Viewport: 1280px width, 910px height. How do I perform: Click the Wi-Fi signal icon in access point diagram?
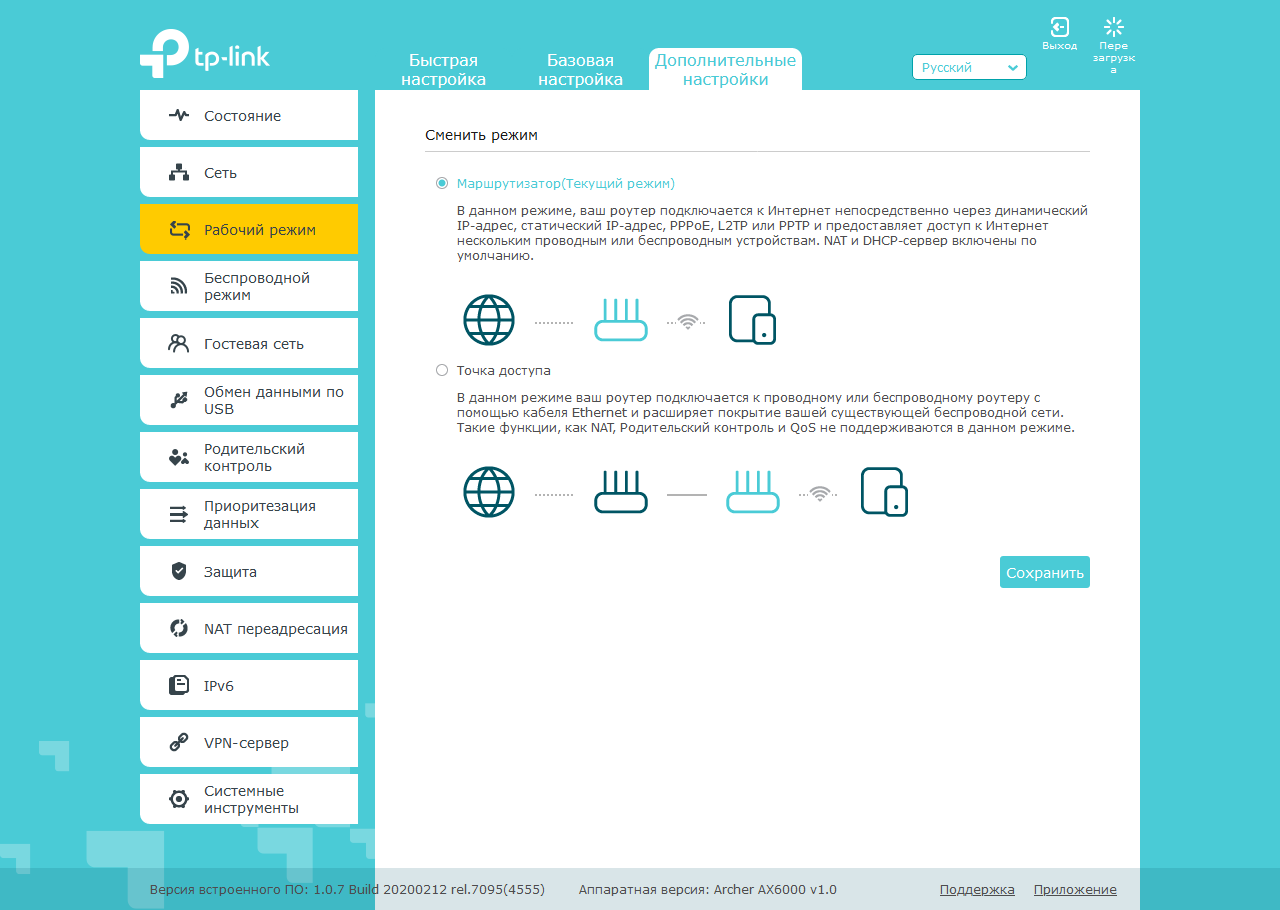click(x=820, y=493)
